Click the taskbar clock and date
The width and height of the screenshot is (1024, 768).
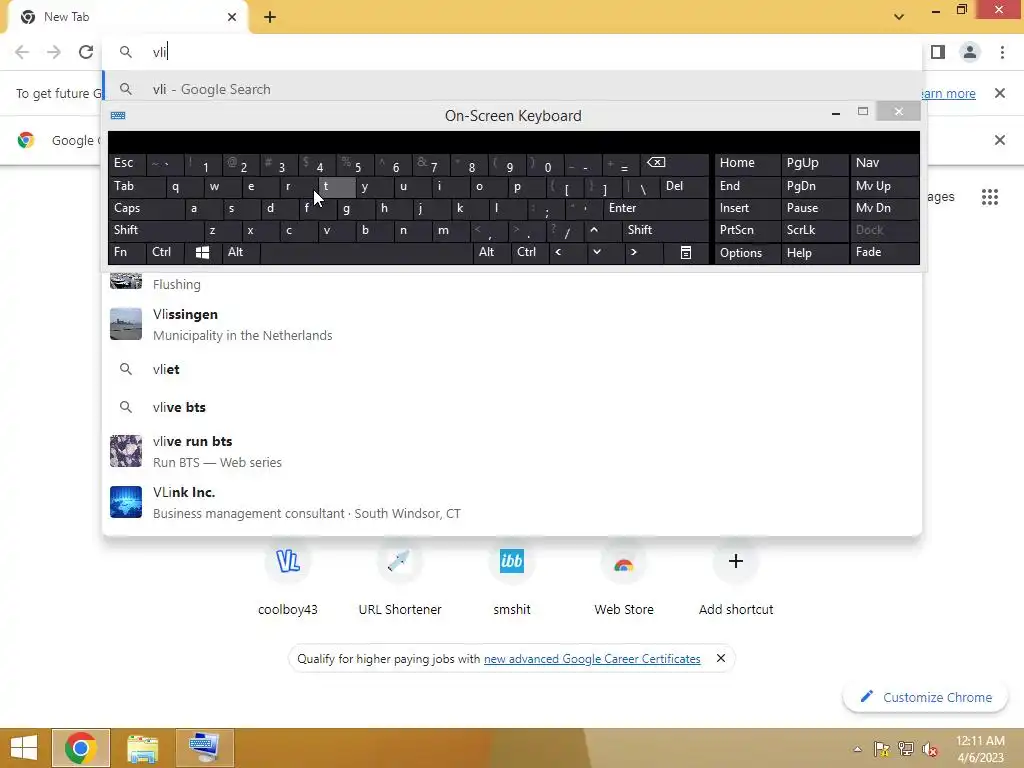coord(980,749)
